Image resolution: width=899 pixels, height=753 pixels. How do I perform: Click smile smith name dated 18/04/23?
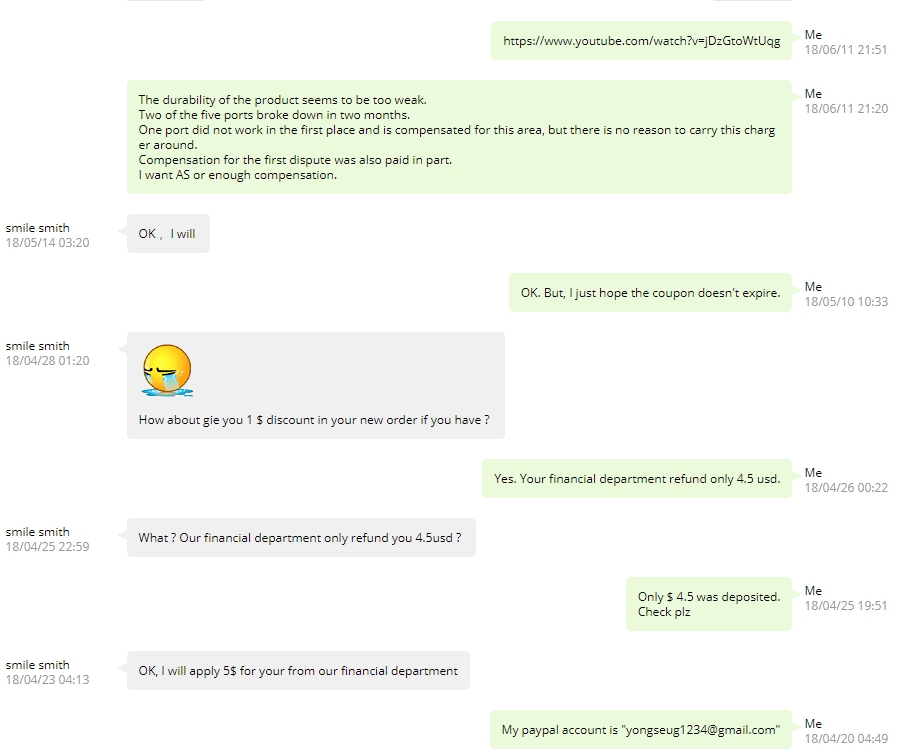[38, 665]
